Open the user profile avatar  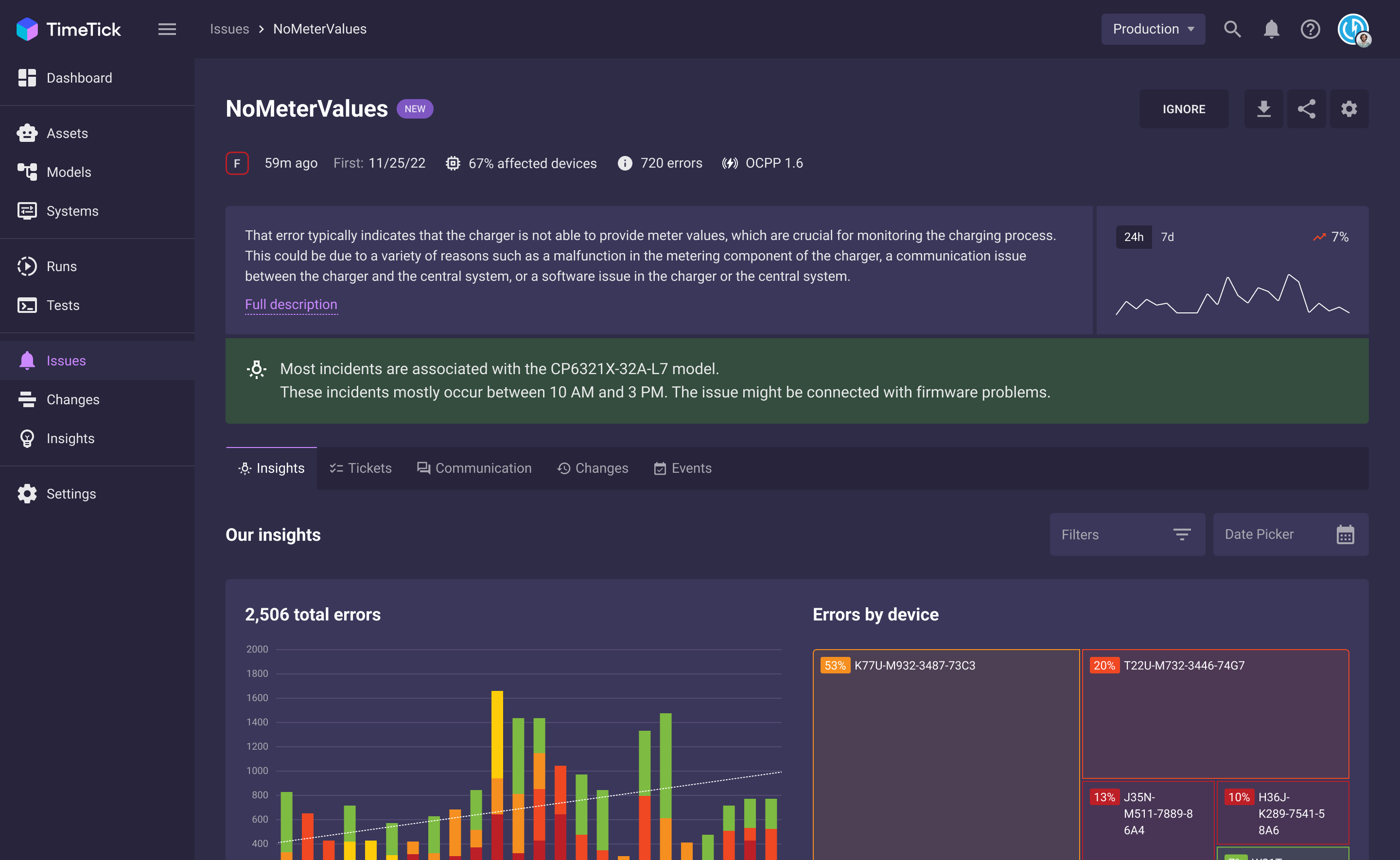(x=1354, y=29)
